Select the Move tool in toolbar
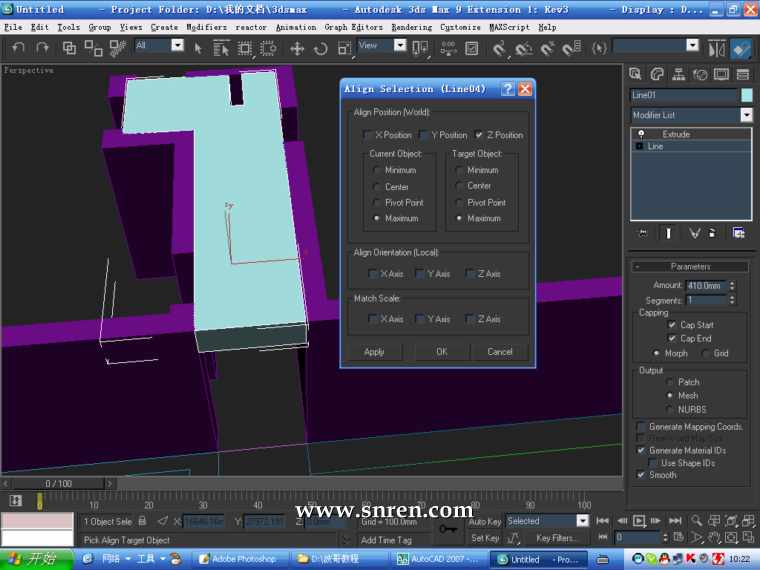This screenshot has height=570, width=760. point(297,48)
